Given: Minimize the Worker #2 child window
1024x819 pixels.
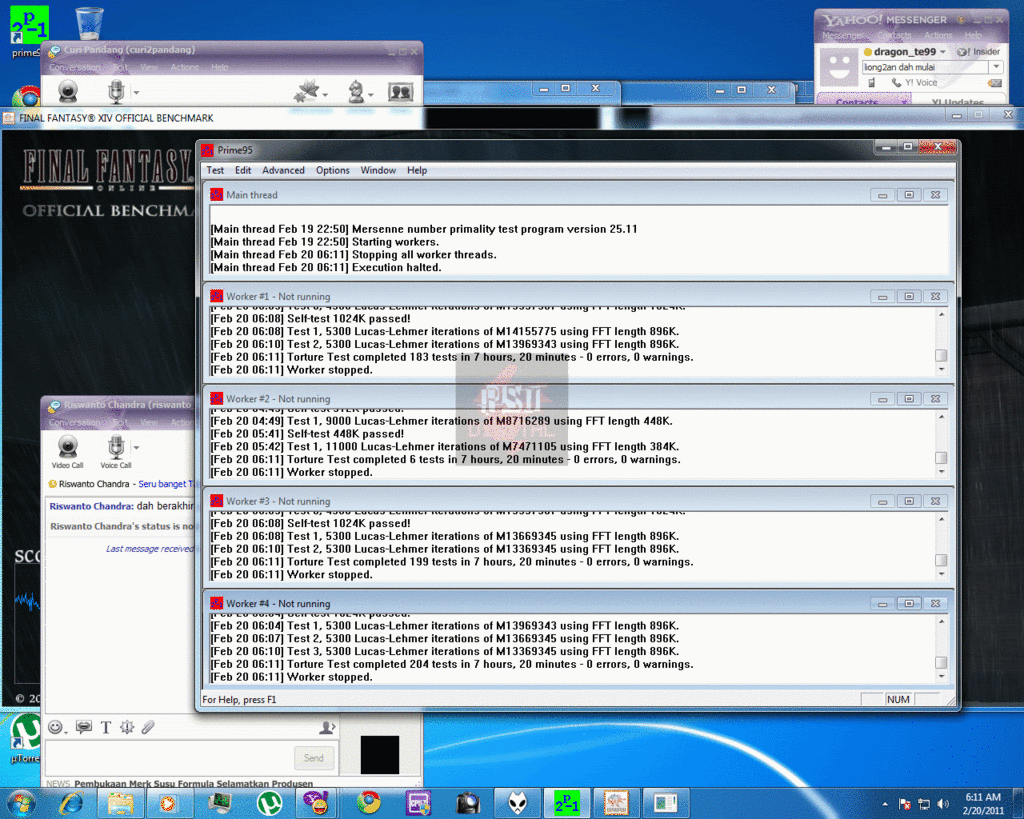Looking at the screenshot, I should [x=882, y=399].
